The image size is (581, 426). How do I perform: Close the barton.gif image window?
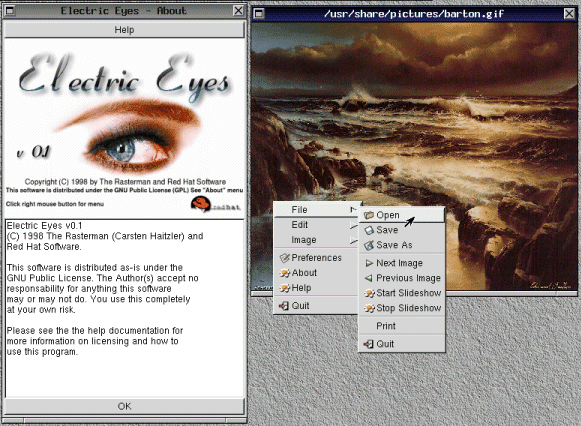coord(569,14)
